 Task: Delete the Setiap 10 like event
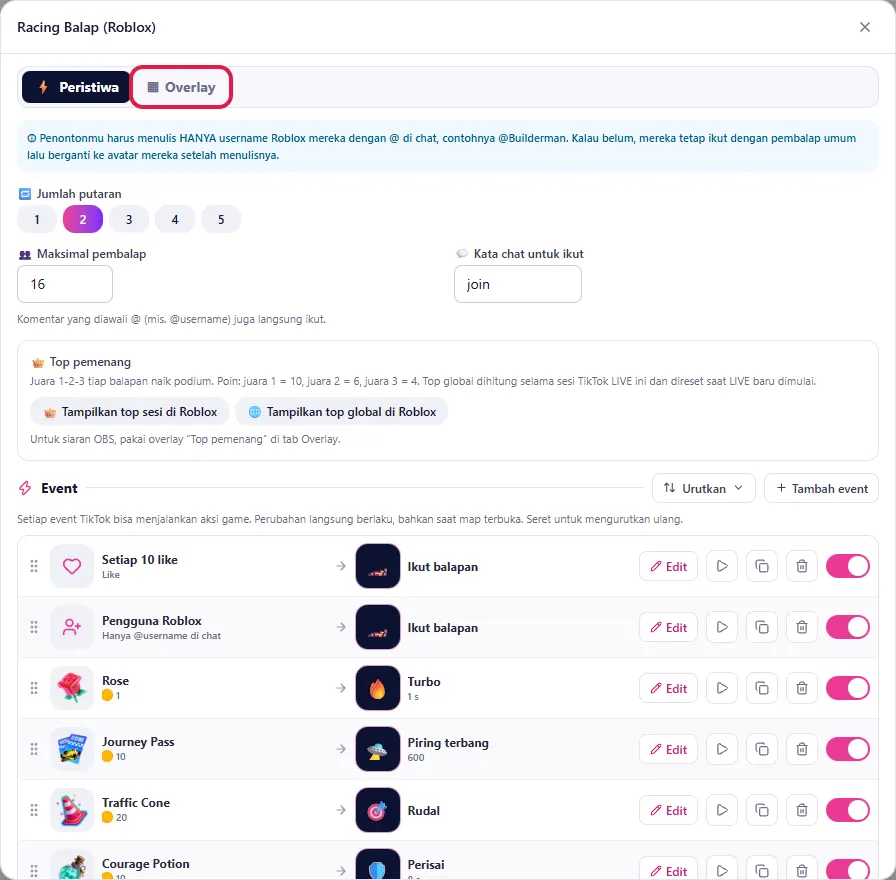point(802,566)
